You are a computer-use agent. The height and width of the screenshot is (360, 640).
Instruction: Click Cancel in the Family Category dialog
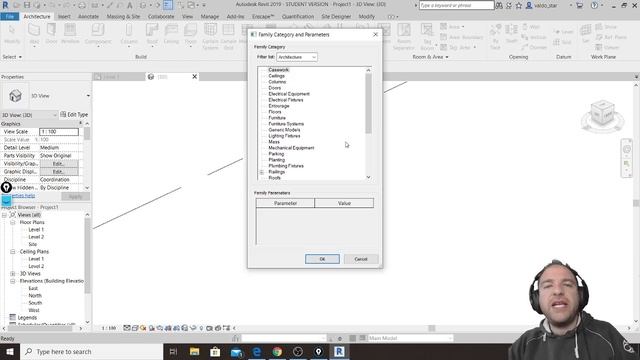coord(361,259)
